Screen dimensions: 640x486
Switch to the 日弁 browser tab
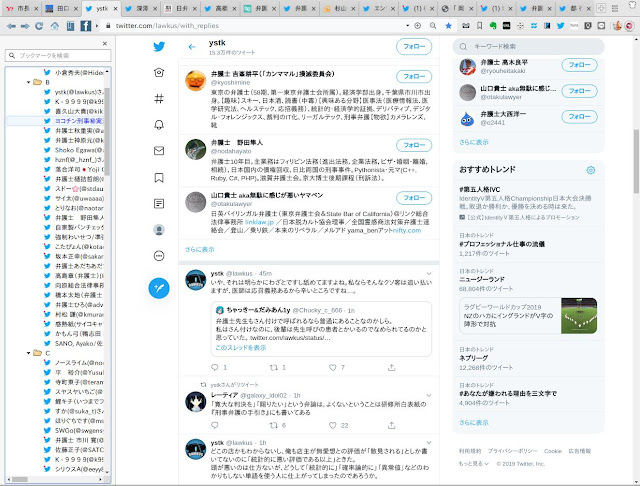click(180, 8)
